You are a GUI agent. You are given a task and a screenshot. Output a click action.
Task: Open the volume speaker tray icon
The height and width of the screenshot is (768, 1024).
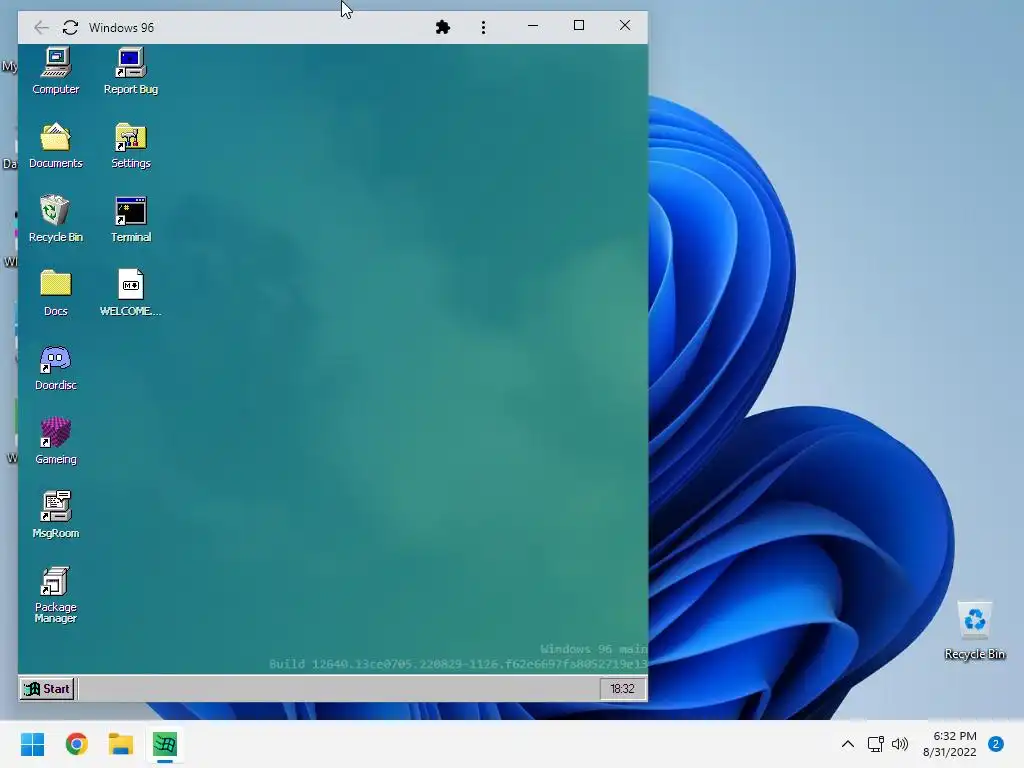pyautogui.click(x=900, y=744)
